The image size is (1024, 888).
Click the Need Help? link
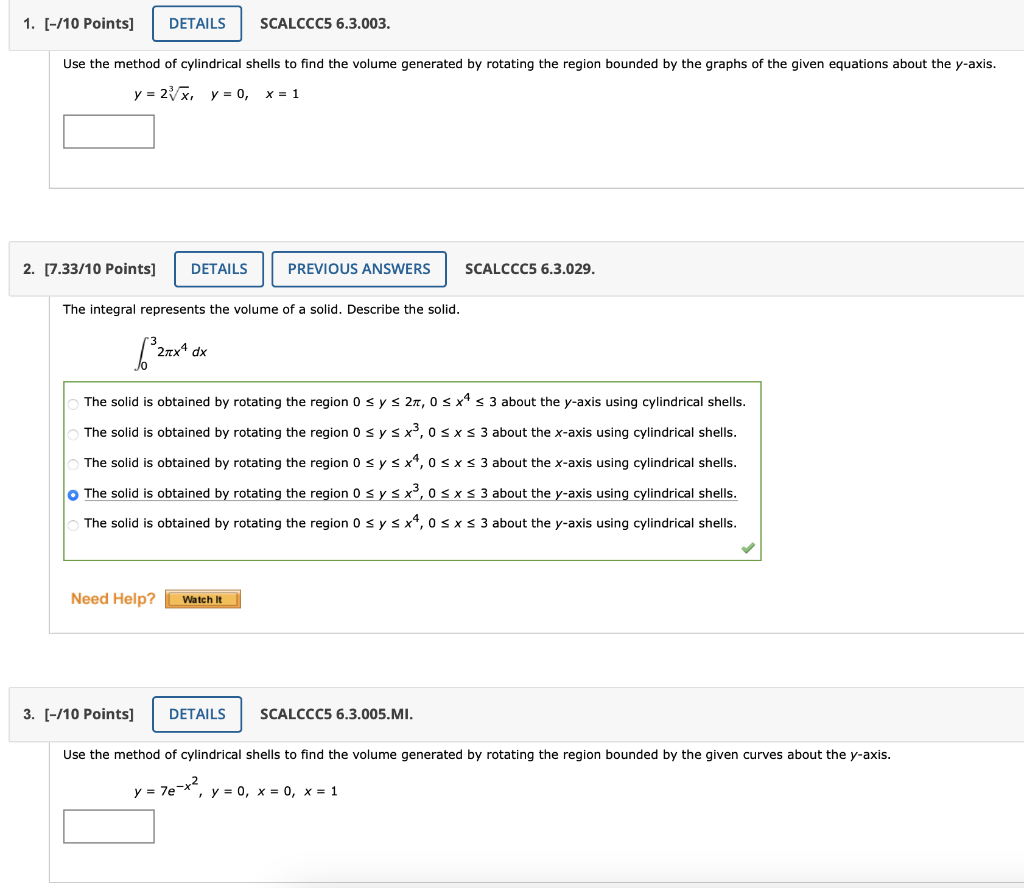(112, 598)
